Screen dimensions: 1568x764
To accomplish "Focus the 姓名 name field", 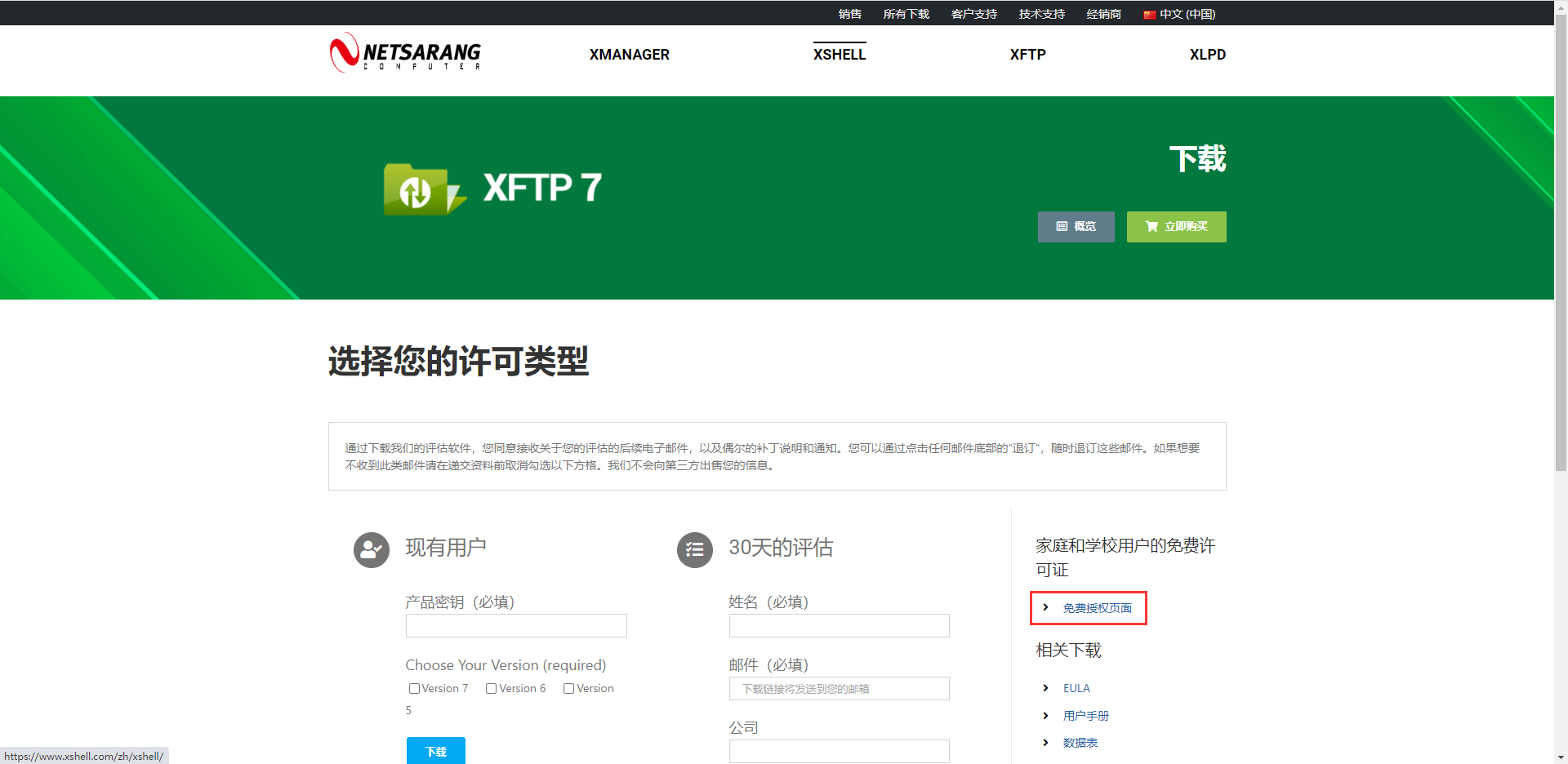I will [840, 625].
